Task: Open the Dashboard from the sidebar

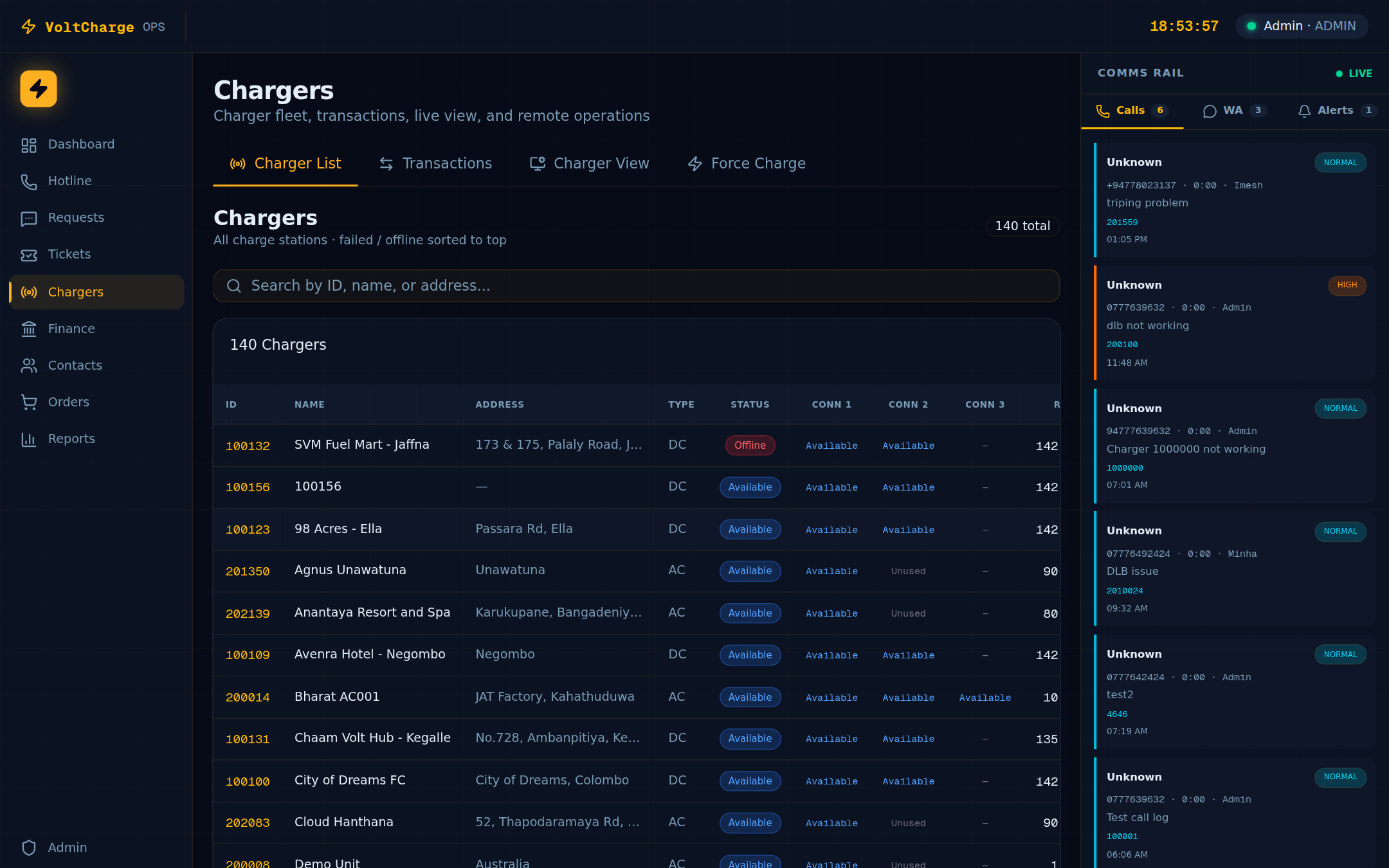Action: click(x=28, y=145)
